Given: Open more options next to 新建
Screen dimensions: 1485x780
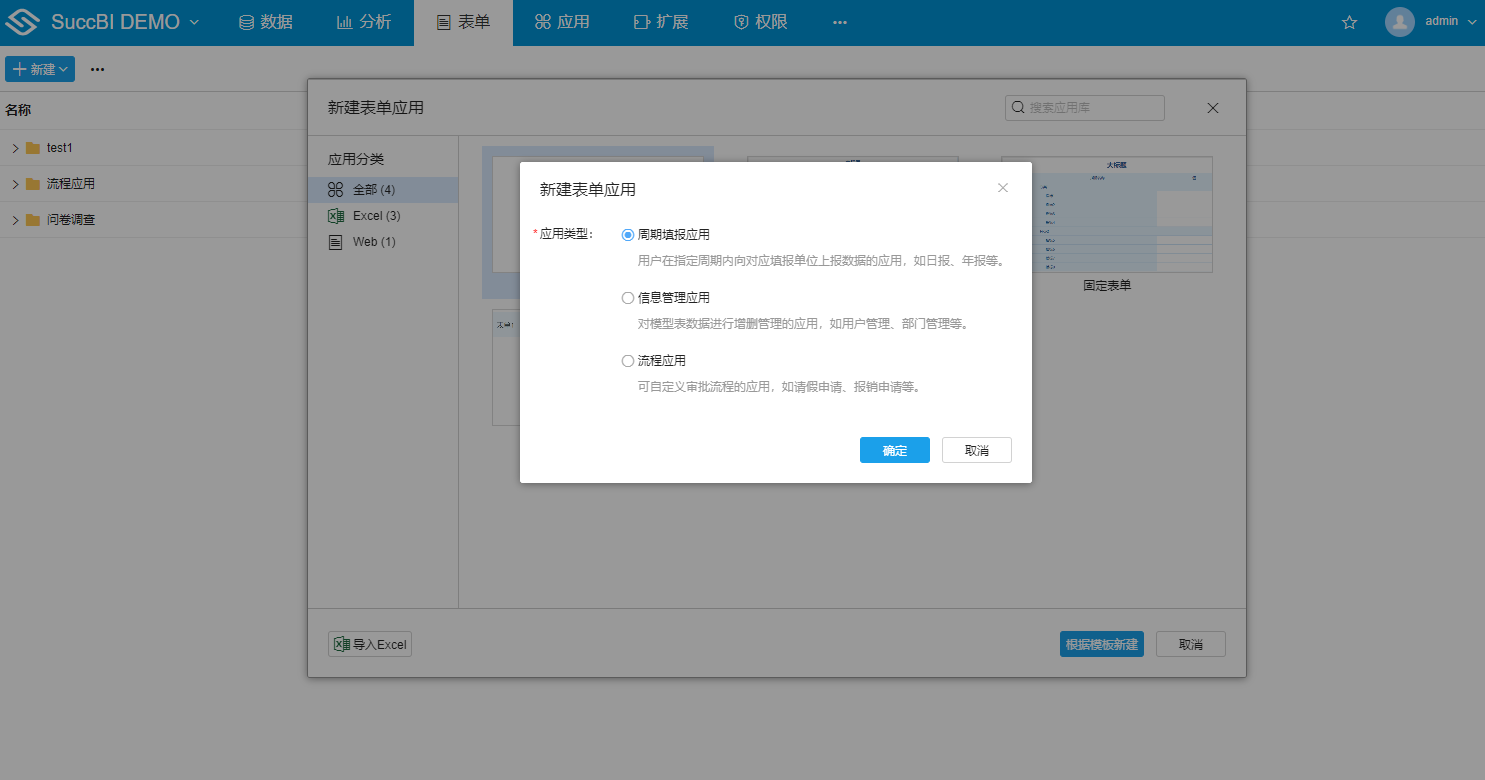Looking at the screenshot, I should 98,69.
